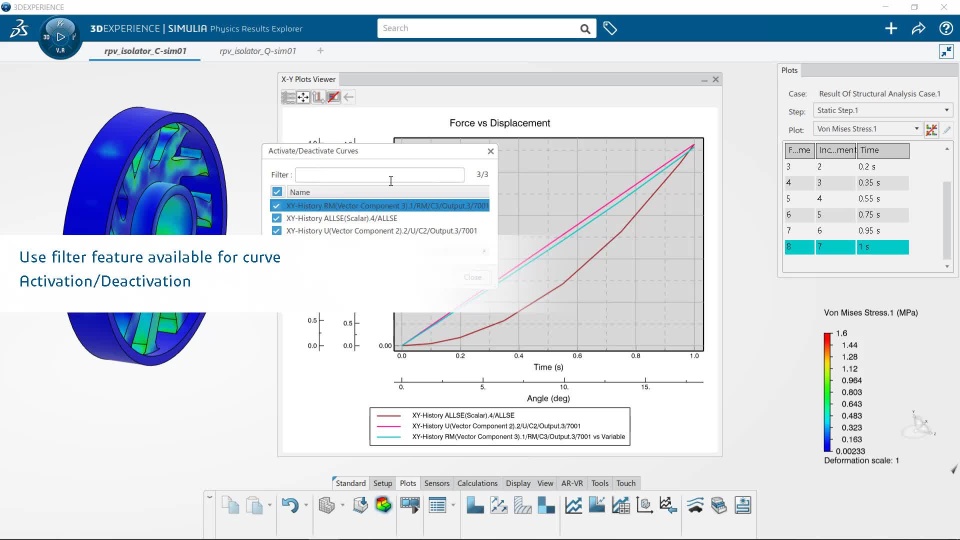This screenshot has width=960, height=540.
Task: Click the cube with download arrow icon
Action: (x=360, y=505)
